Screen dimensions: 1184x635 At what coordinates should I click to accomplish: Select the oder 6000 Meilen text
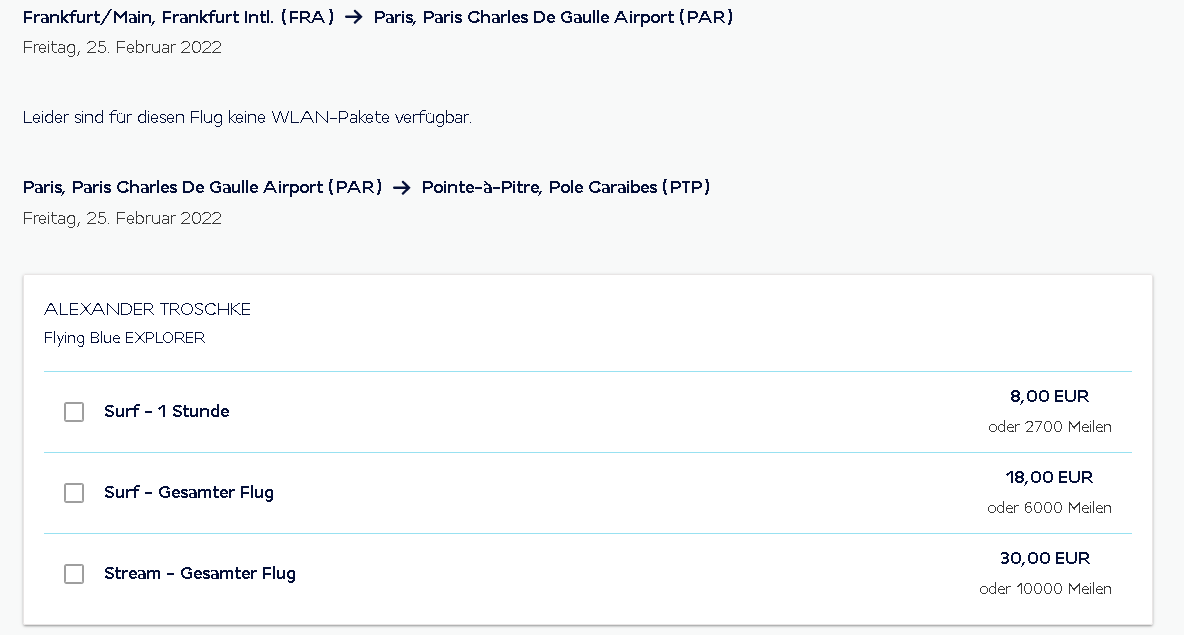point(1049,508)
